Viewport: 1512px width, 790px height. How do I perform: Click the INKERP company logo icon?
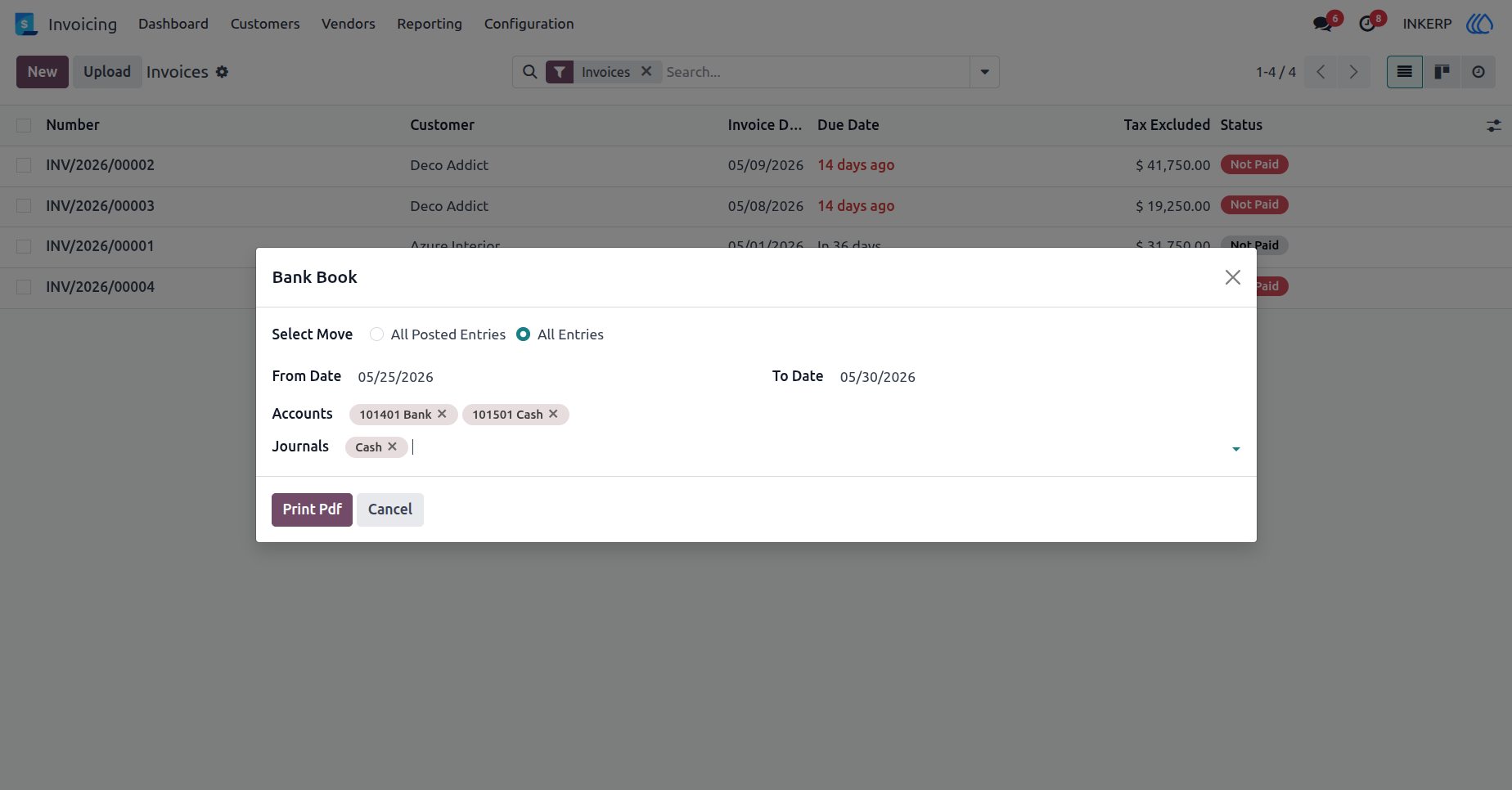click(x=1479, y=24)
